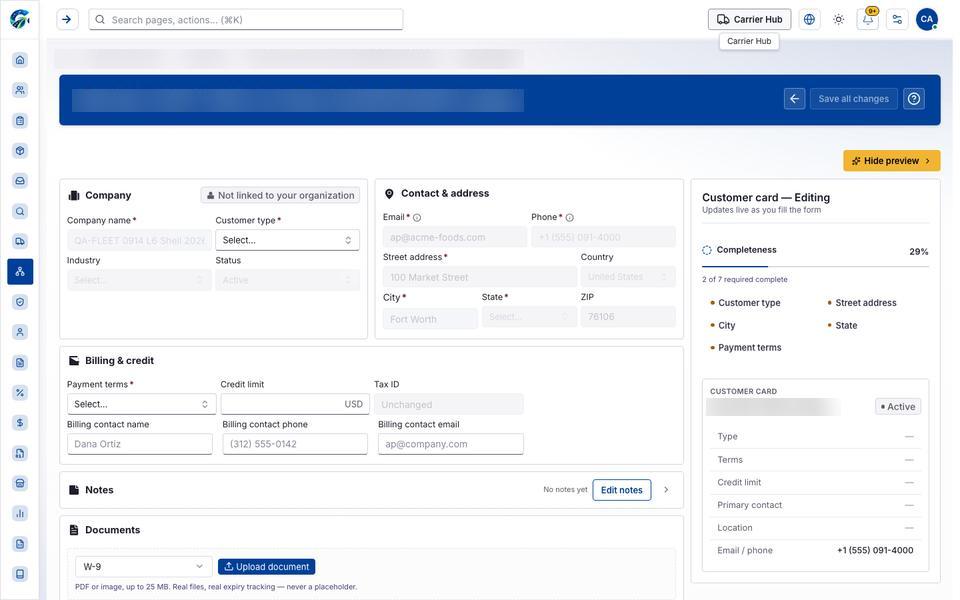Image resolution: width=960 pixels, height=600 pixels.
Task: Expand sidebar with the right arrow button
Action: (67, 20)
